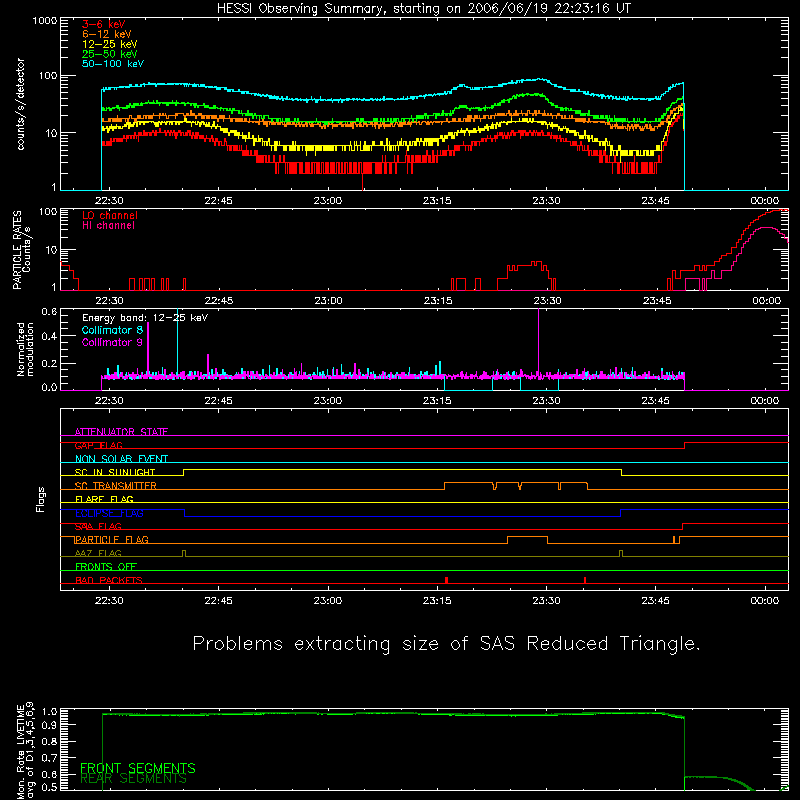The image size is (800, 800).
Task: Click the SAA_FLAG label
Action: coord(98,526)
